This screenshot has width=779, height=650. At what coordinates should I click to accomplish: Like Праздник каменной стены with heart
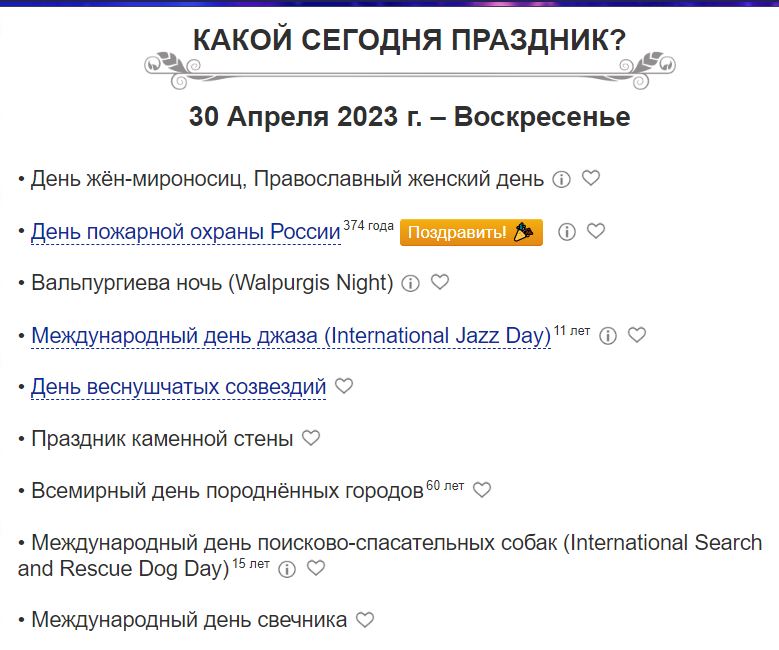click(x=311, y=438)
